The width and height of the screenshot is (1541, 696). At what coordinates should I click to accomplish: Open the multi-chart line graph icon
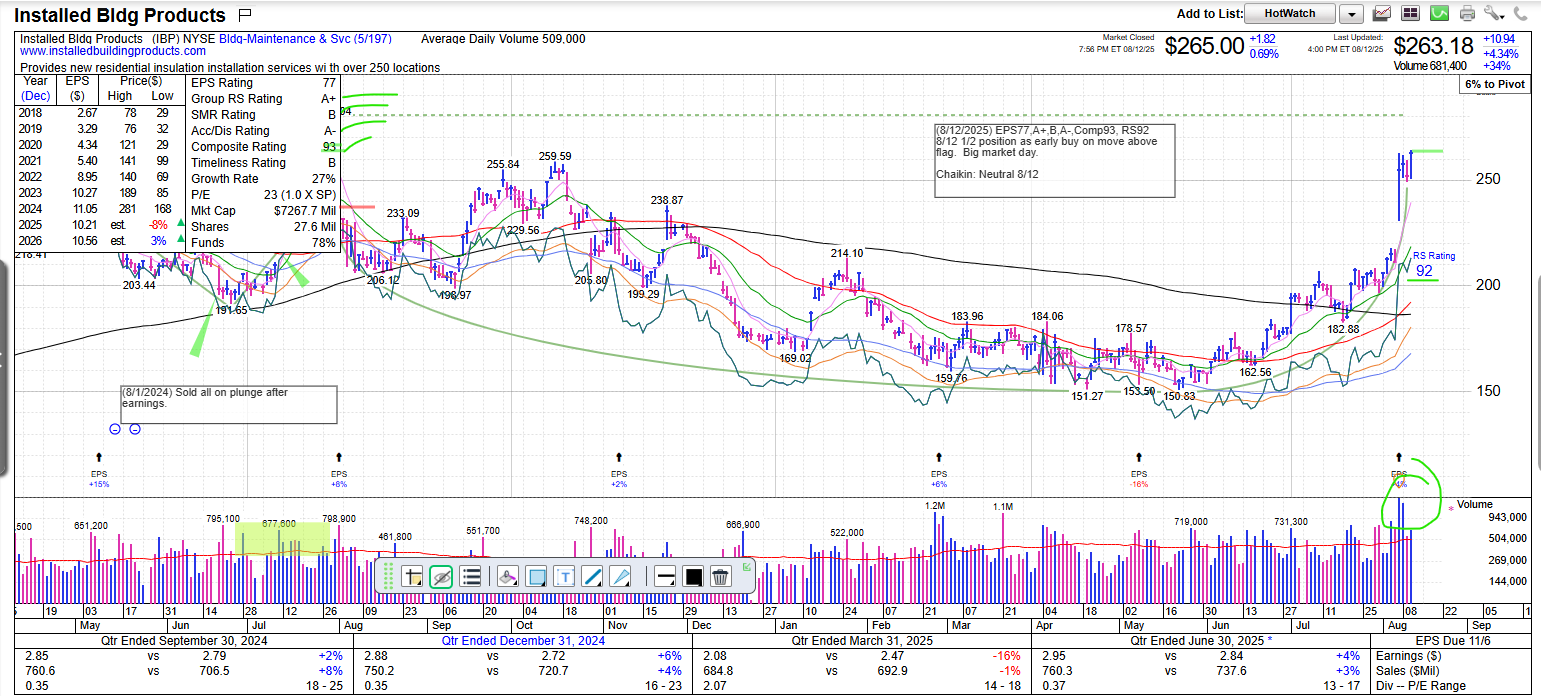tap(1382, 13)
